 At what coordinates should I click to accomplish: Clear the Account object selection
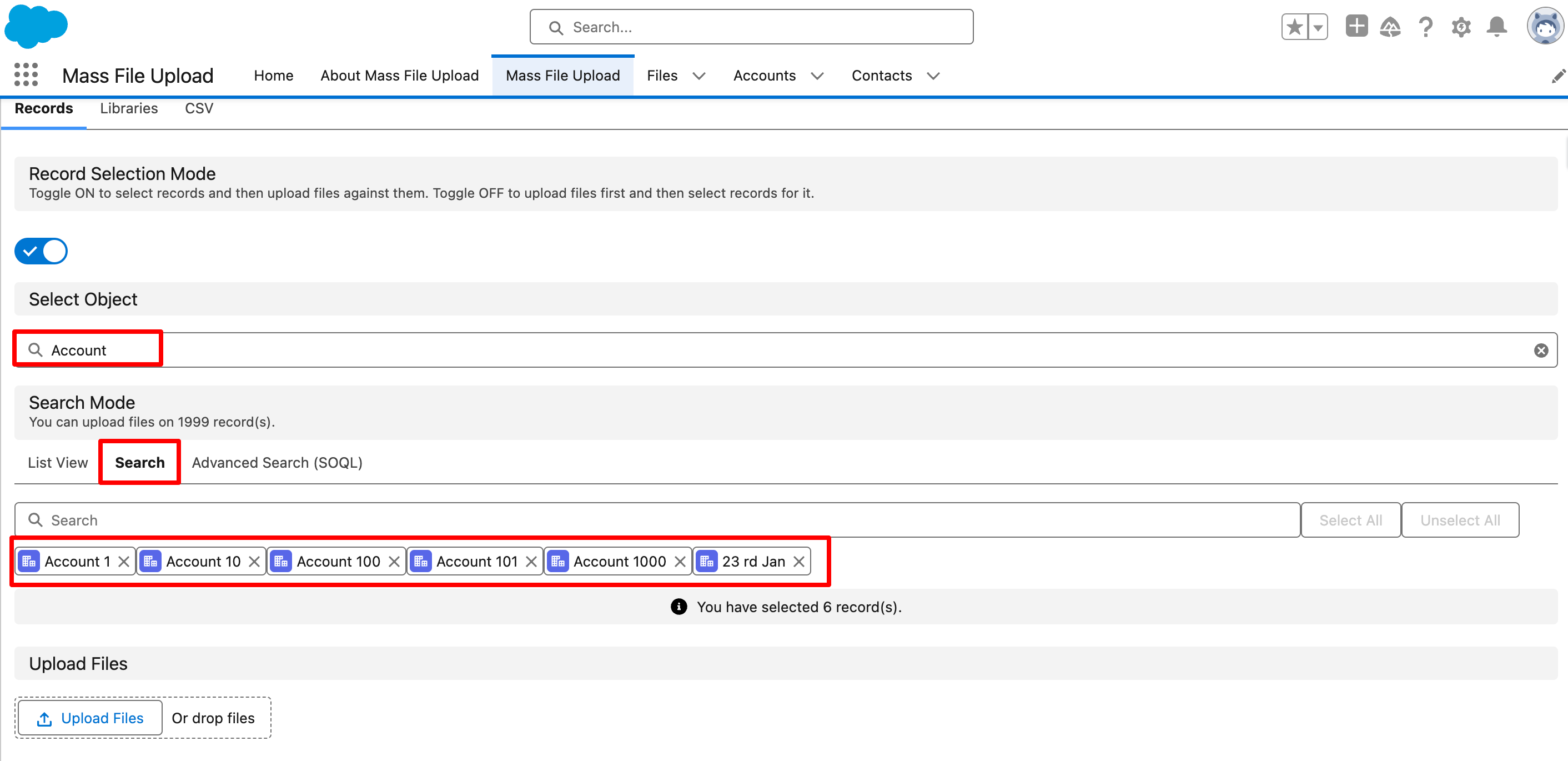click(1541, 350)
